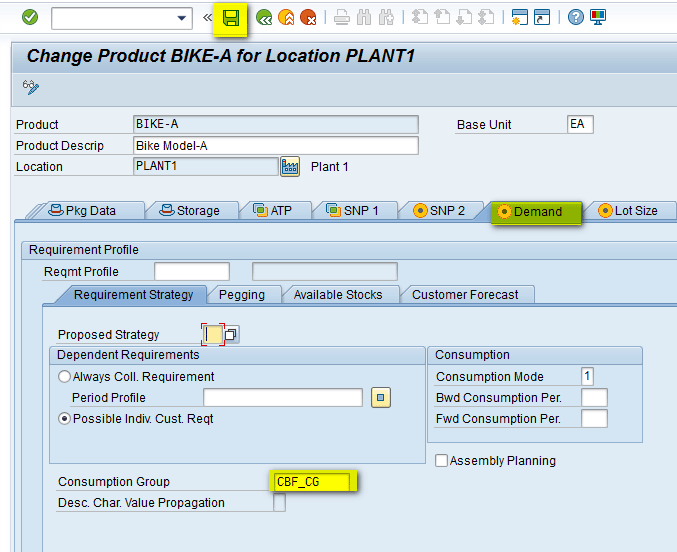
Task: Open the command field dropdown arrow
Action: (182, 18)
